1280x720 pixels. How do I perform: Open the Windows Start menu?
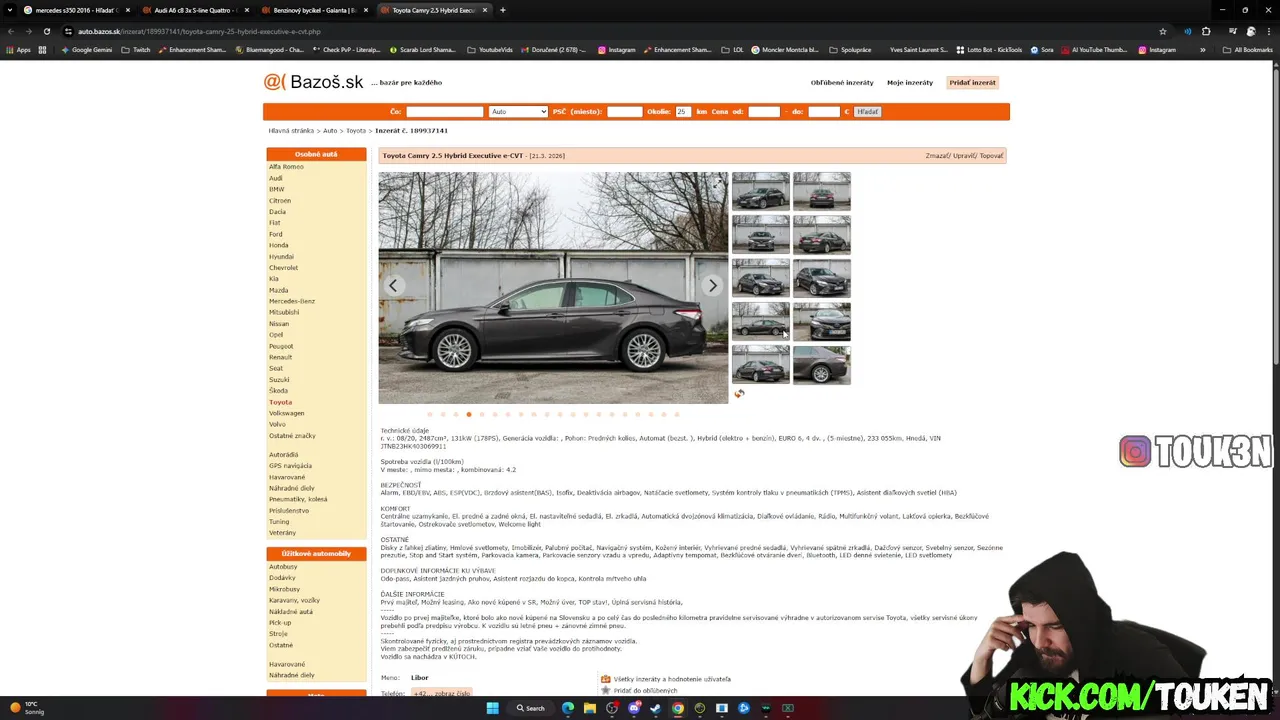pyautogui.click(x=492, y=708)
